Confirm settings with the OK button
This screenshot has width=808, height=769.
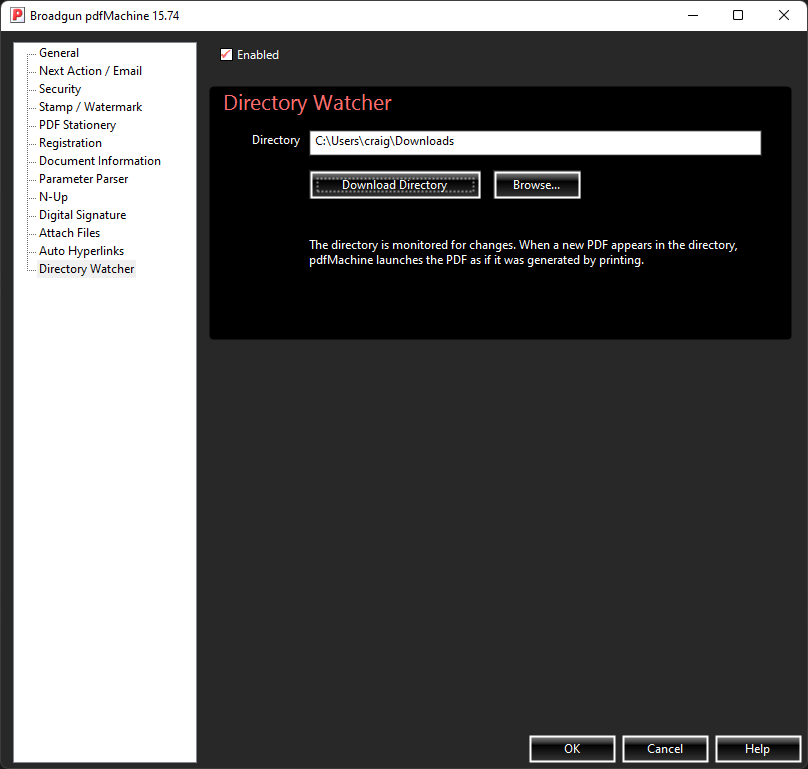(572, 749)
